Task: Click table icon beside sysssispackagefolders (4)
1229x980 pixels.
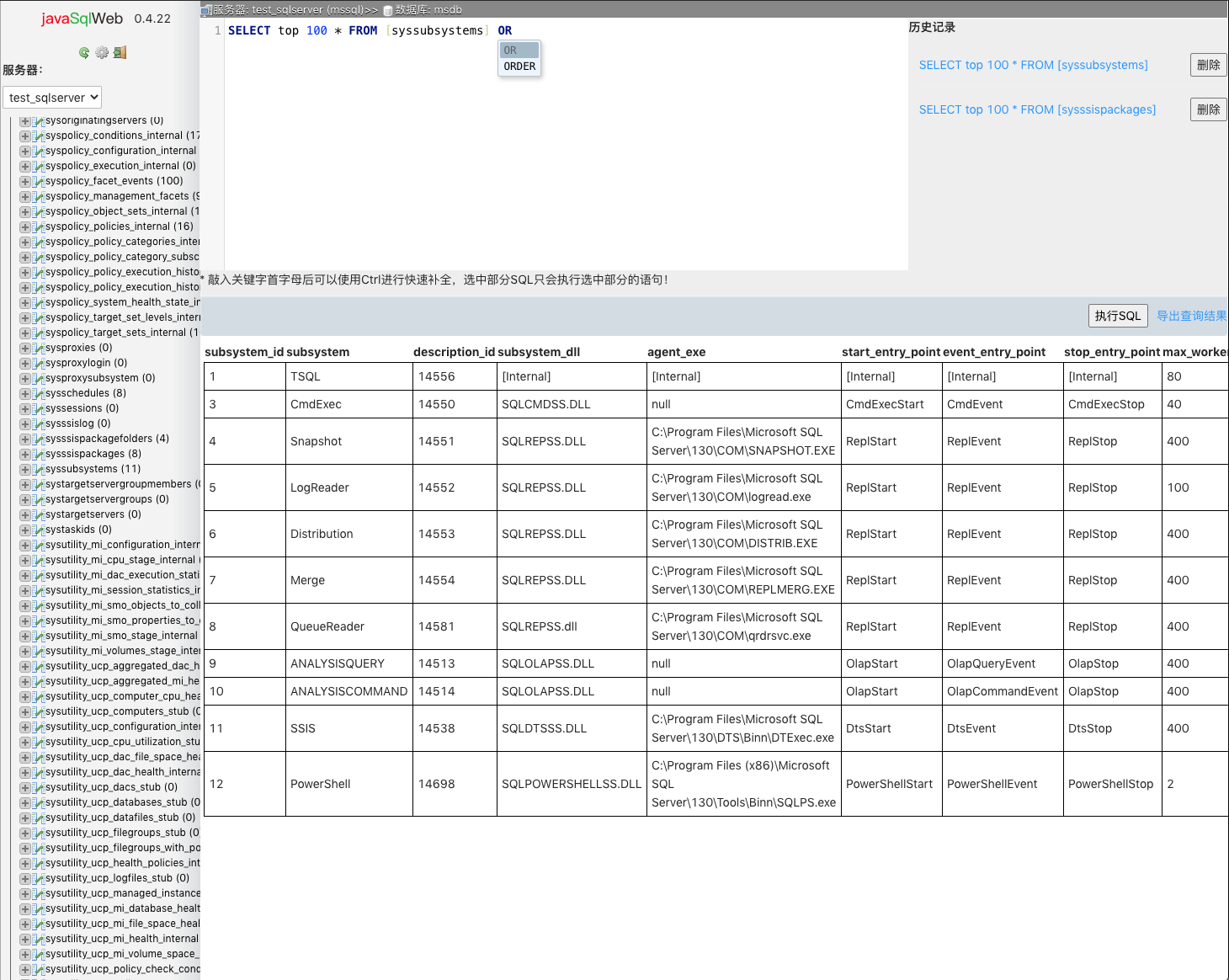Action: tap(39, 439)
